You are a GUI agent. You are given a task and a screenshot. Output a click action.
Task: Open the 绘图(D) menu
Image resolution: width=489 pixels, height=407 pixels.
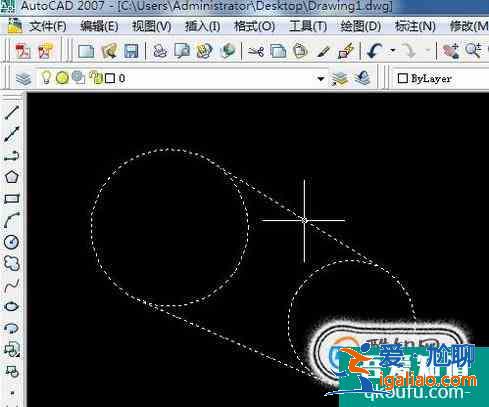[x=361, y=26]
